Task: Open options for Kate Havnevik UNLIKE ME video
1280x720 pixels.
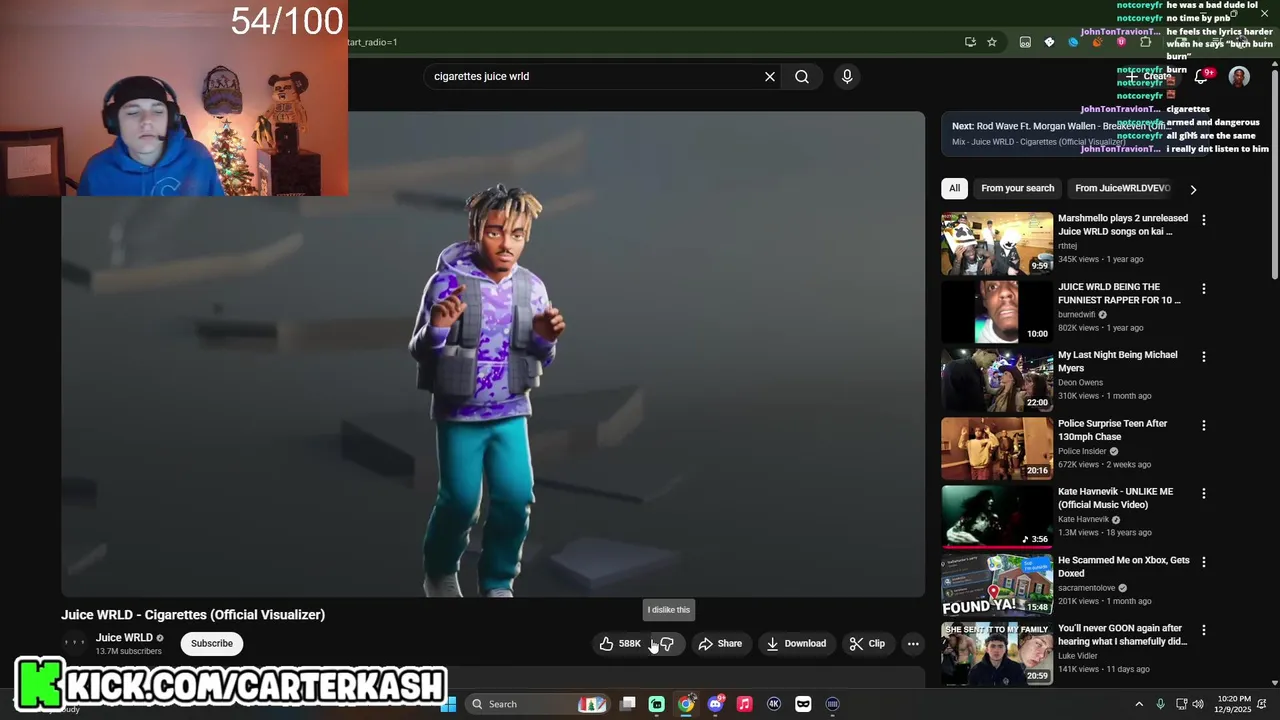Action: pyautogui.click(x=1203, y=494)
